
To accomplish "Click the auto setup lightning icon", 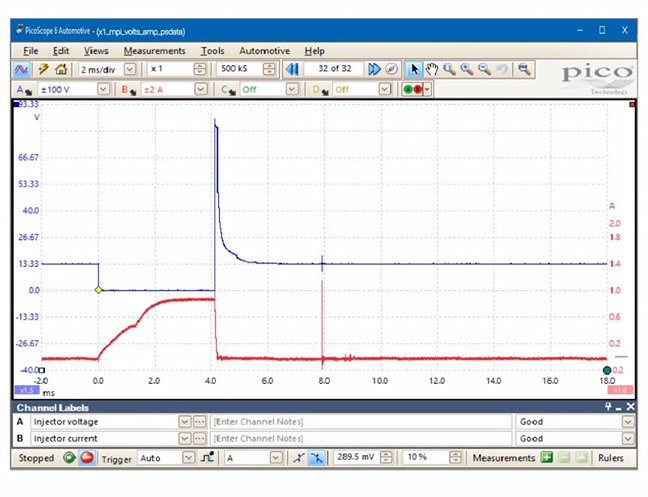I will pos(41,69).
